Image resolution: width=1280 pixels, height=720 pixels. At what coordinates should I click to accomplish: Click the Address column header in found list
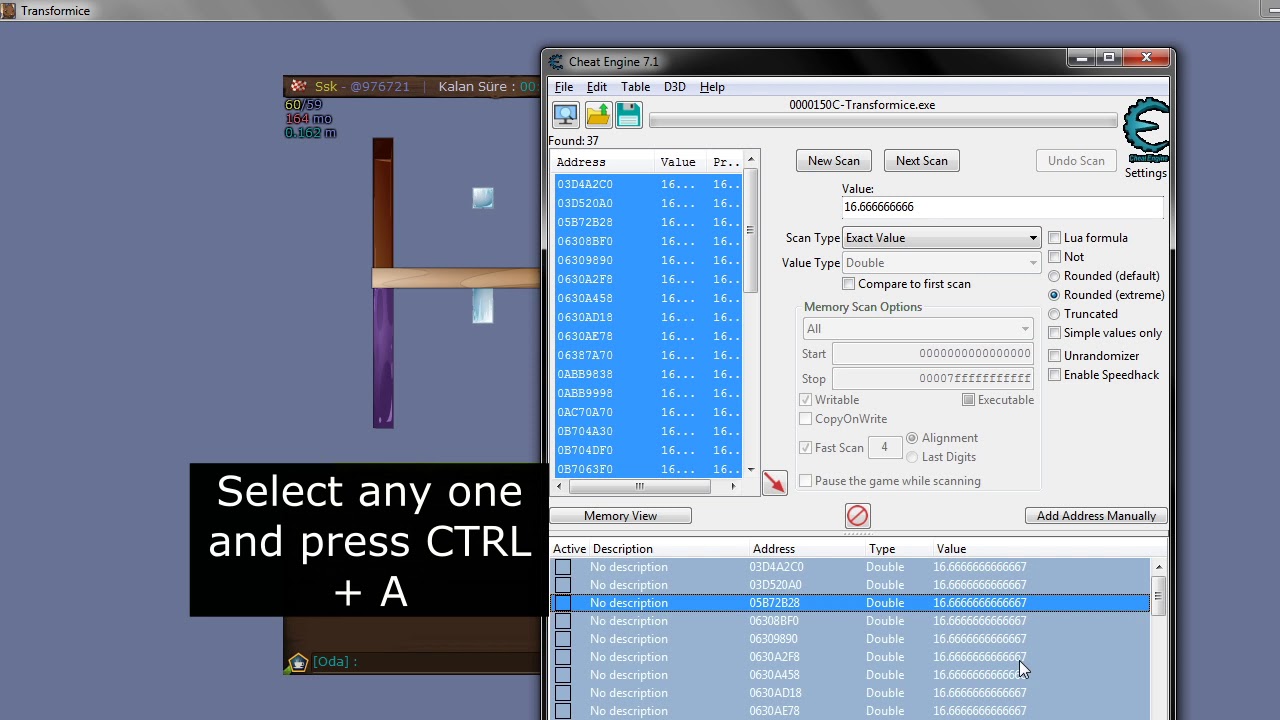603,162
